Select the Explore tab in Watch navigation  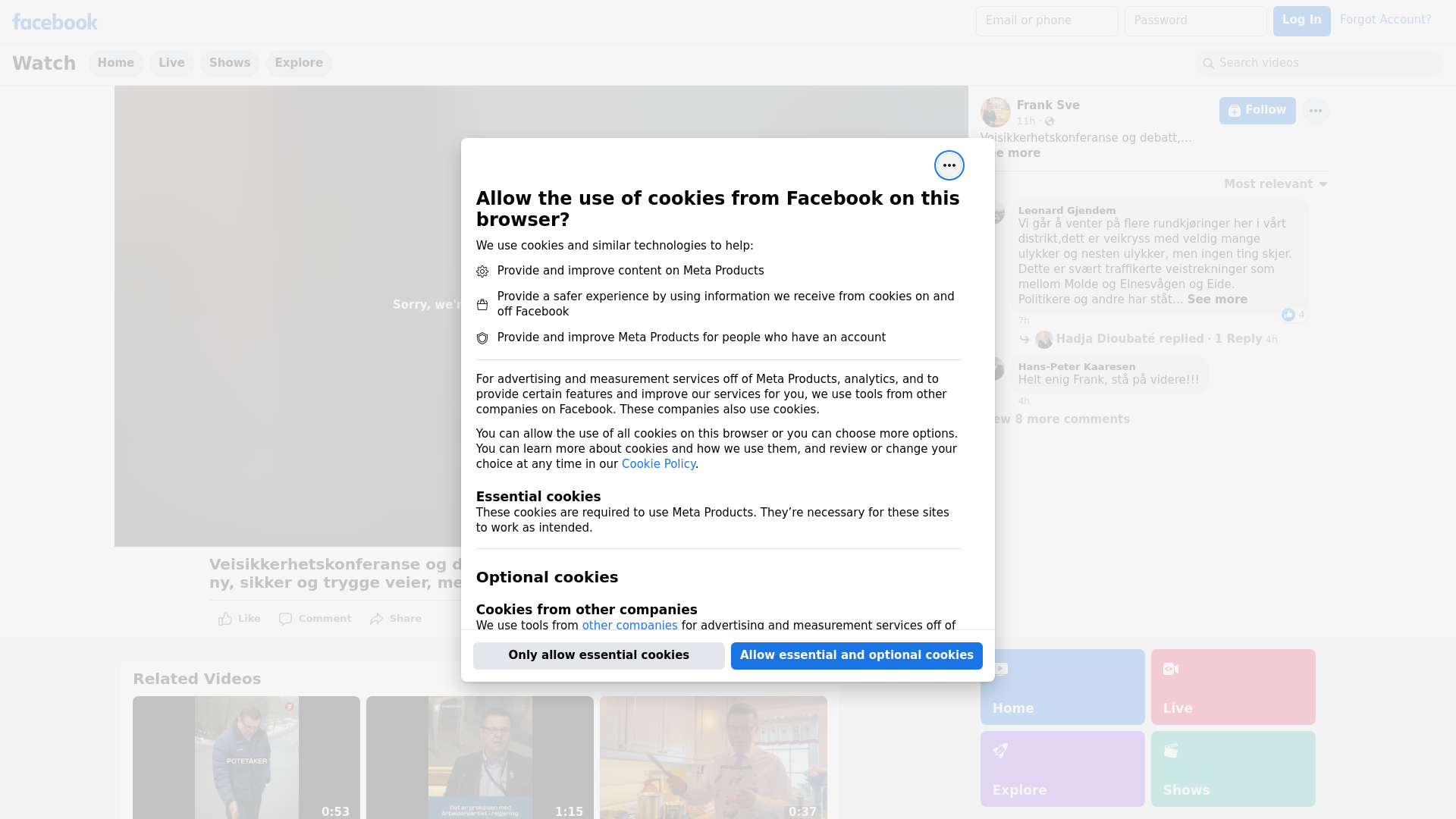(299, 63)
